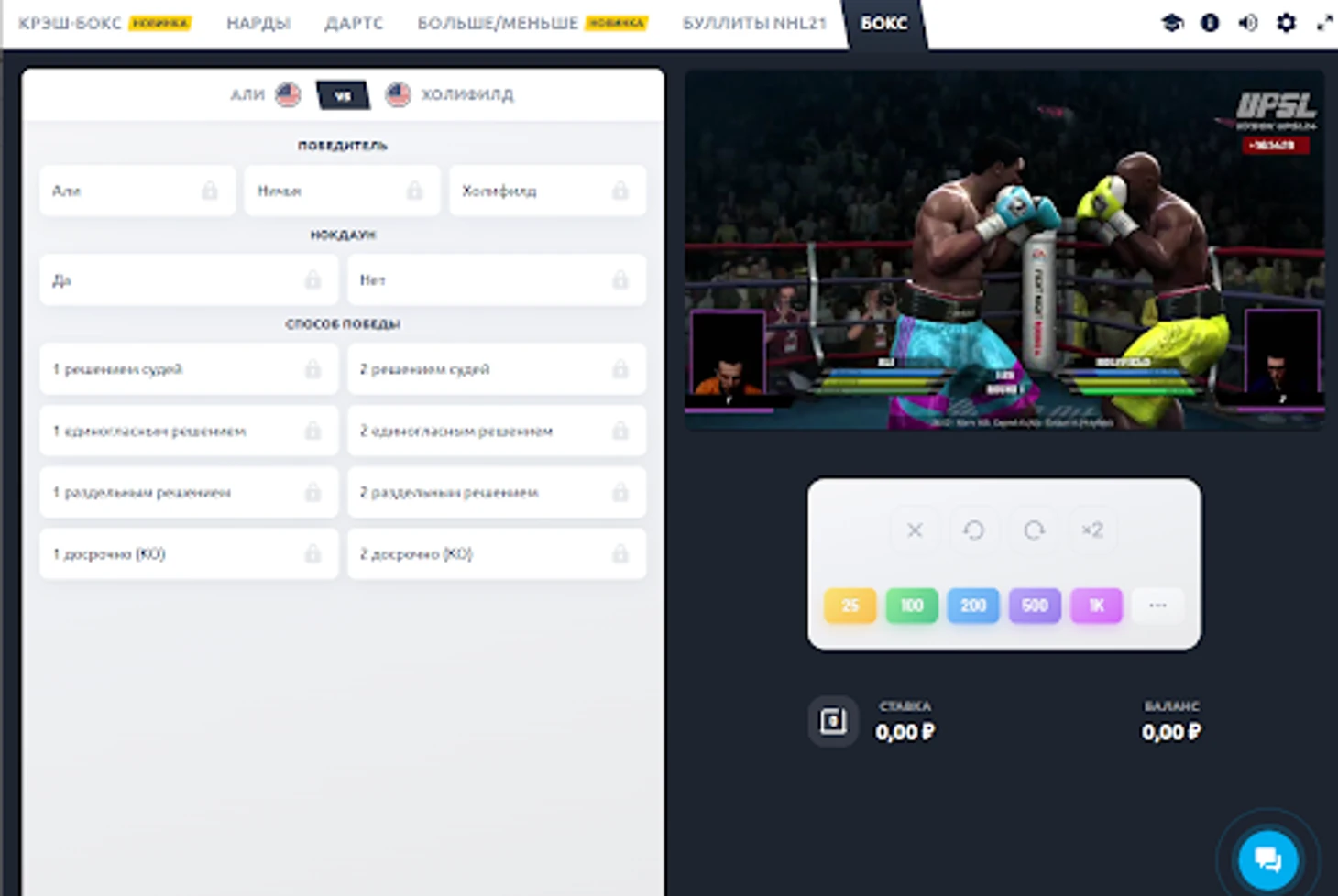
Task: Select 1 решением судей
Action: [x=189, y=369]
